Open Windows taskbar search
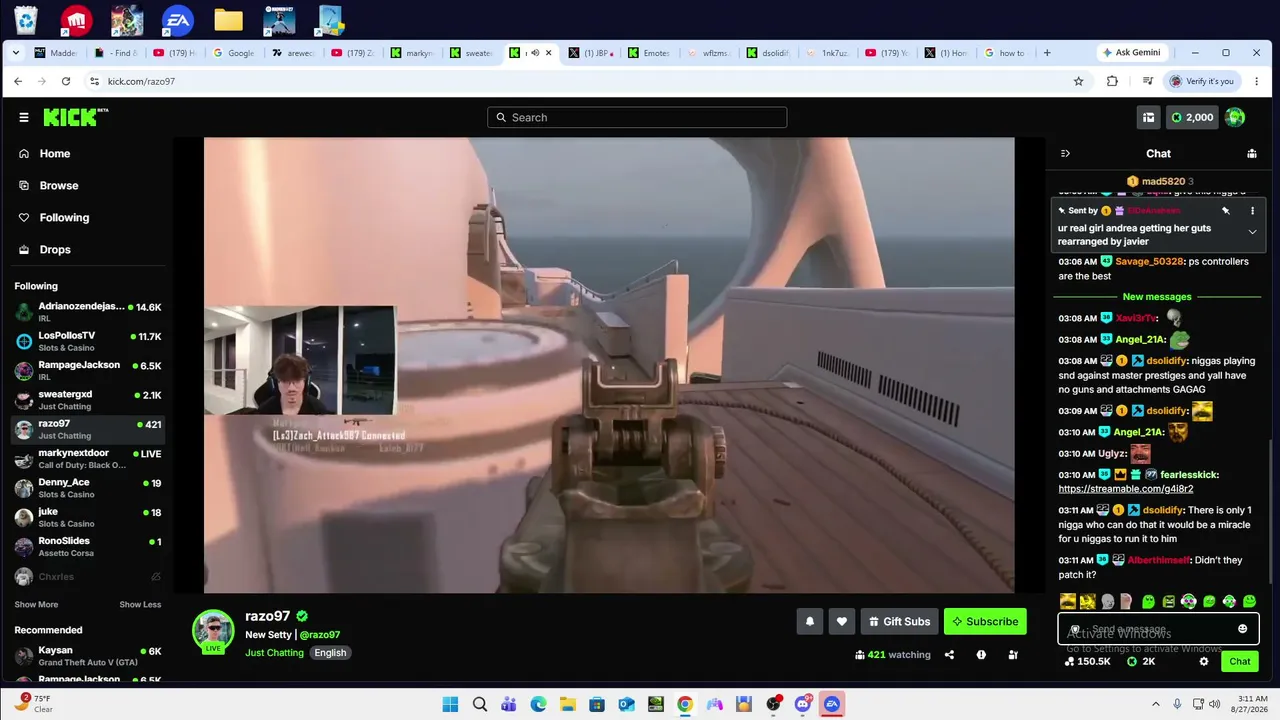This screenshot has height=720, width=1280. click(x=480, y=704)
